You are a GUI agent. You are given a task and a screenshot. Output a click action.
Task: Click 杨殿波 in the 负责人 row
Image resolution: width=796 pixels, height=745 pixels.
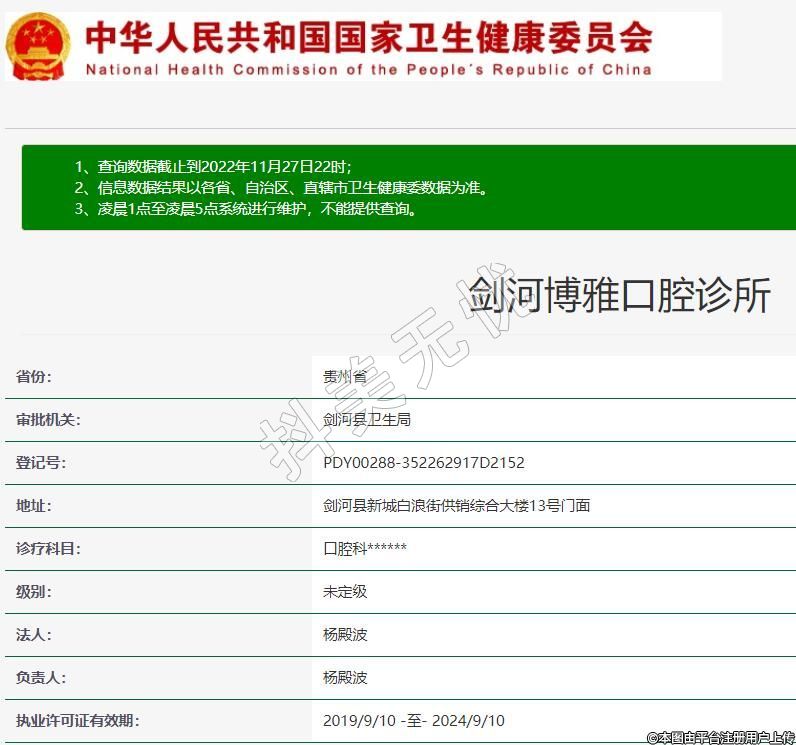pos(345,678)
